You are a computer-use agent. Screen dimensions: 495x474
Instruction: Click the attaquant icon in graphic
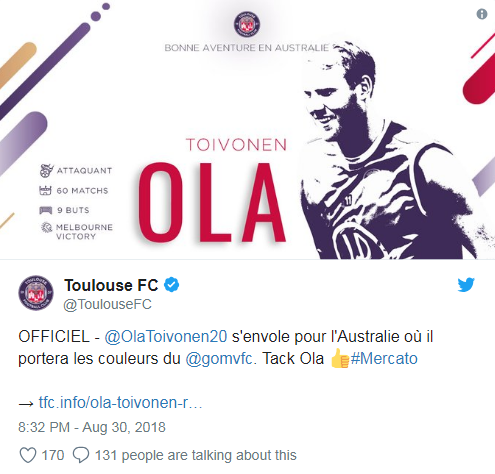click(46, 170)
